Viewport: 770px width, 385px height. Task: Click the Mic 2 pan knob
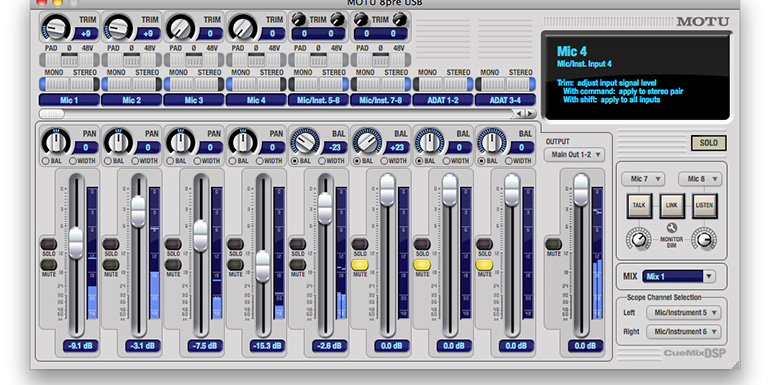pyautogui.click(x=119, y=142)
